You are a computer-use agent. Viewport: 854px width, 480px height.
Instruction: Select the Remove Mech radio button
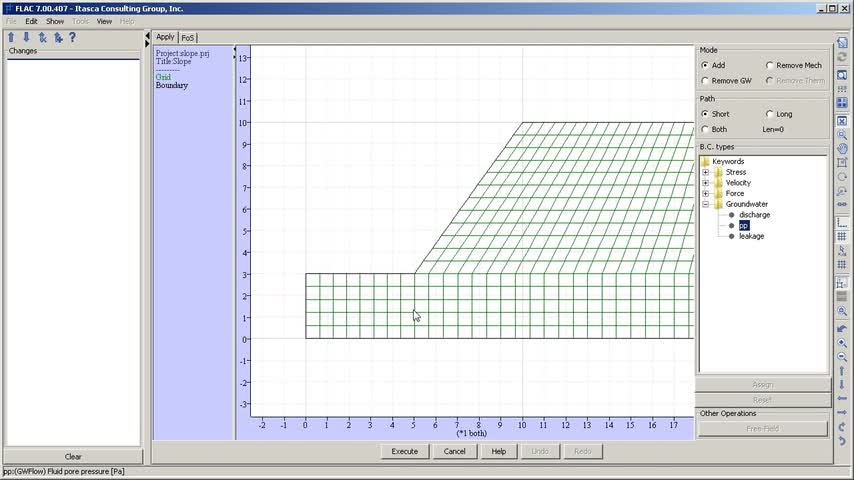(x=769, y=65)
